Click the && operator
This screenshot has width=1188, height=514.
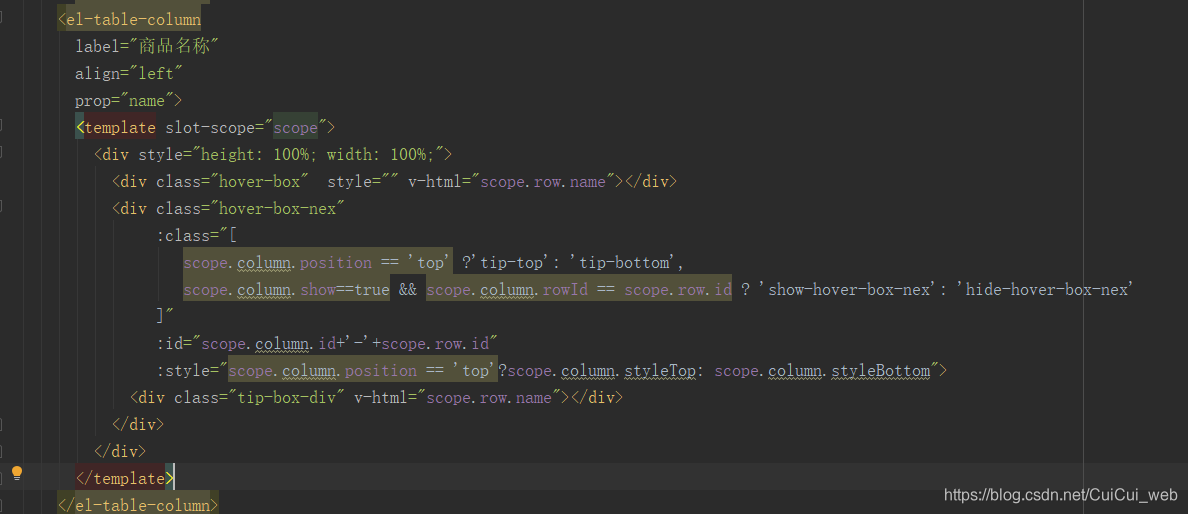tap(408, 290)
